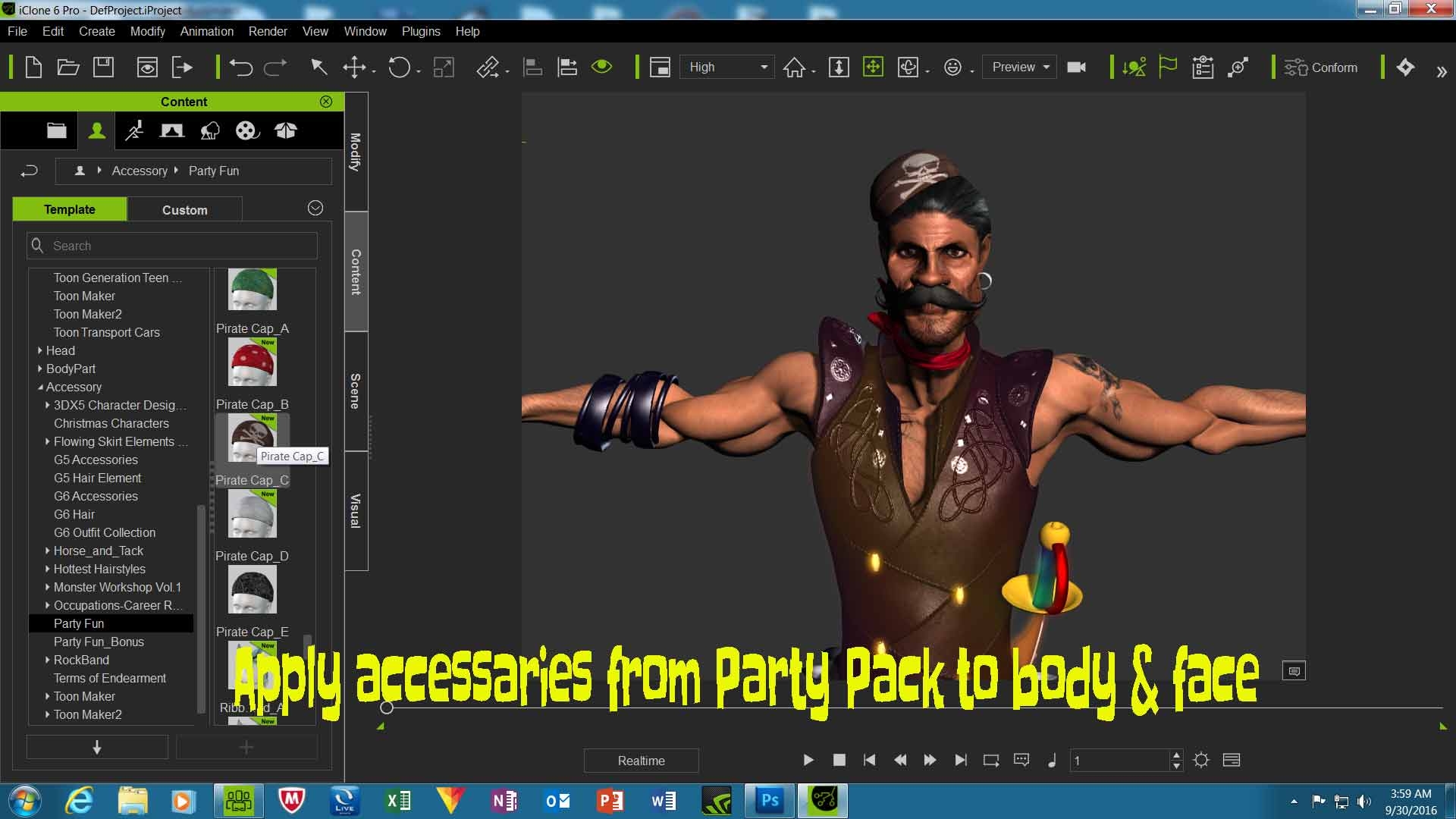
Task: Open the Actor content tab
Action: pos(96,130)
